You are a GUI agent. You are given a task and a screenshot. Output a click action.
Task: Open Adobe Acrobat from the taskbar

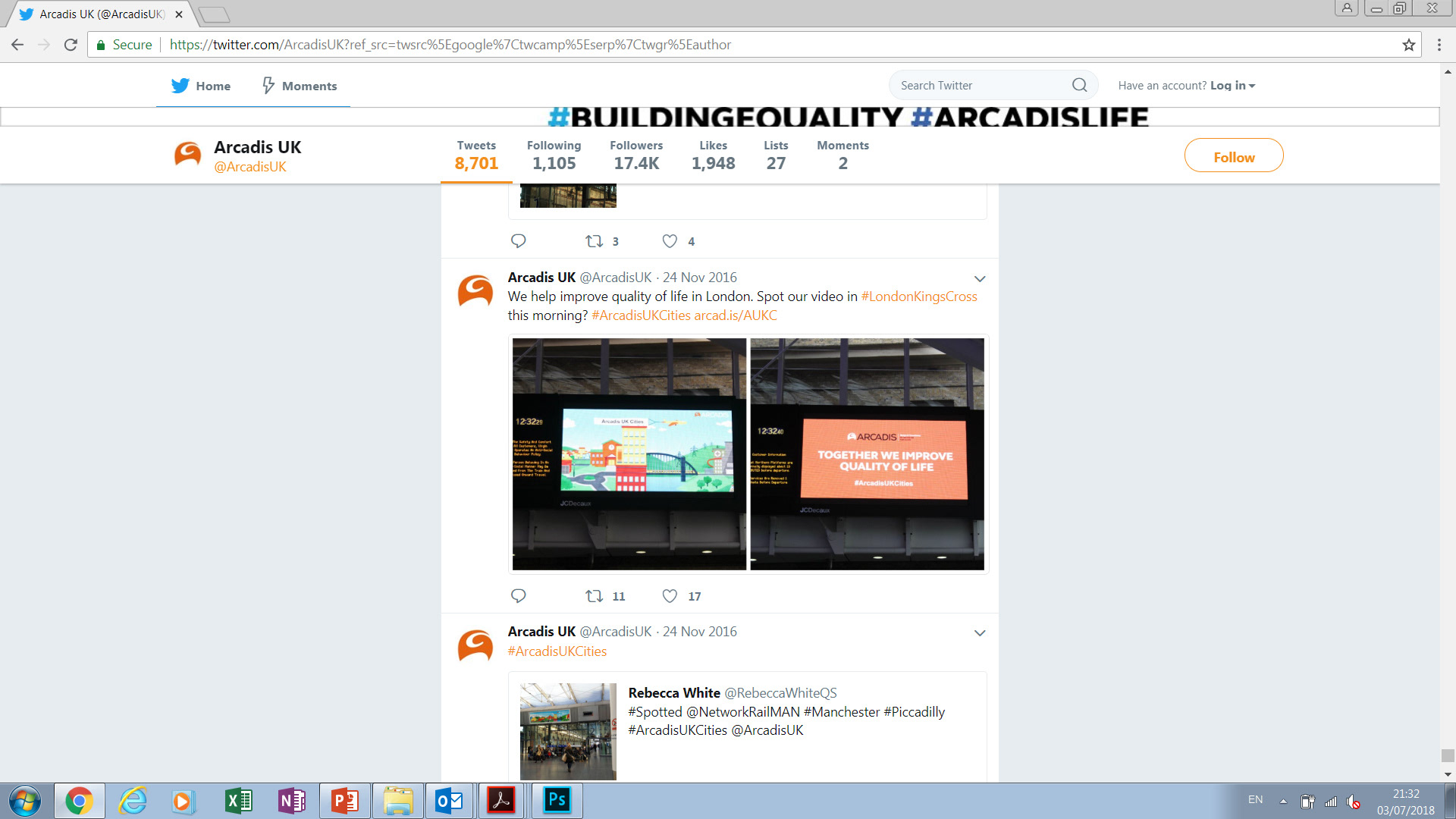pyautogui.click(x=501, y=801)
